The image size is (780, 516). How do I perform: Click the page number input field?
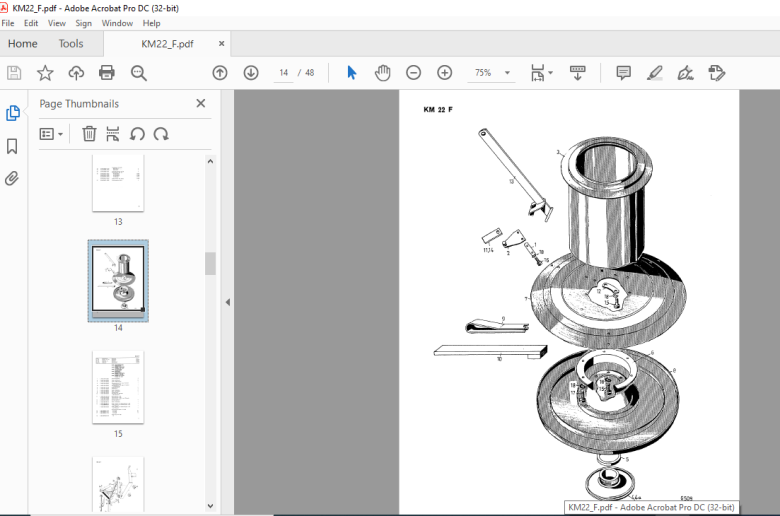point(284,73)
